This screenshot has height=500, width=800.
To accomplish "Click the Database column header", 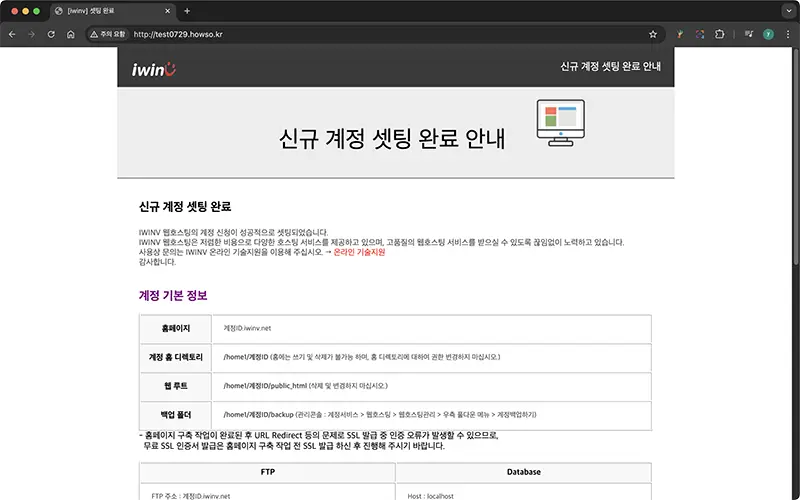I will (523, 472).
